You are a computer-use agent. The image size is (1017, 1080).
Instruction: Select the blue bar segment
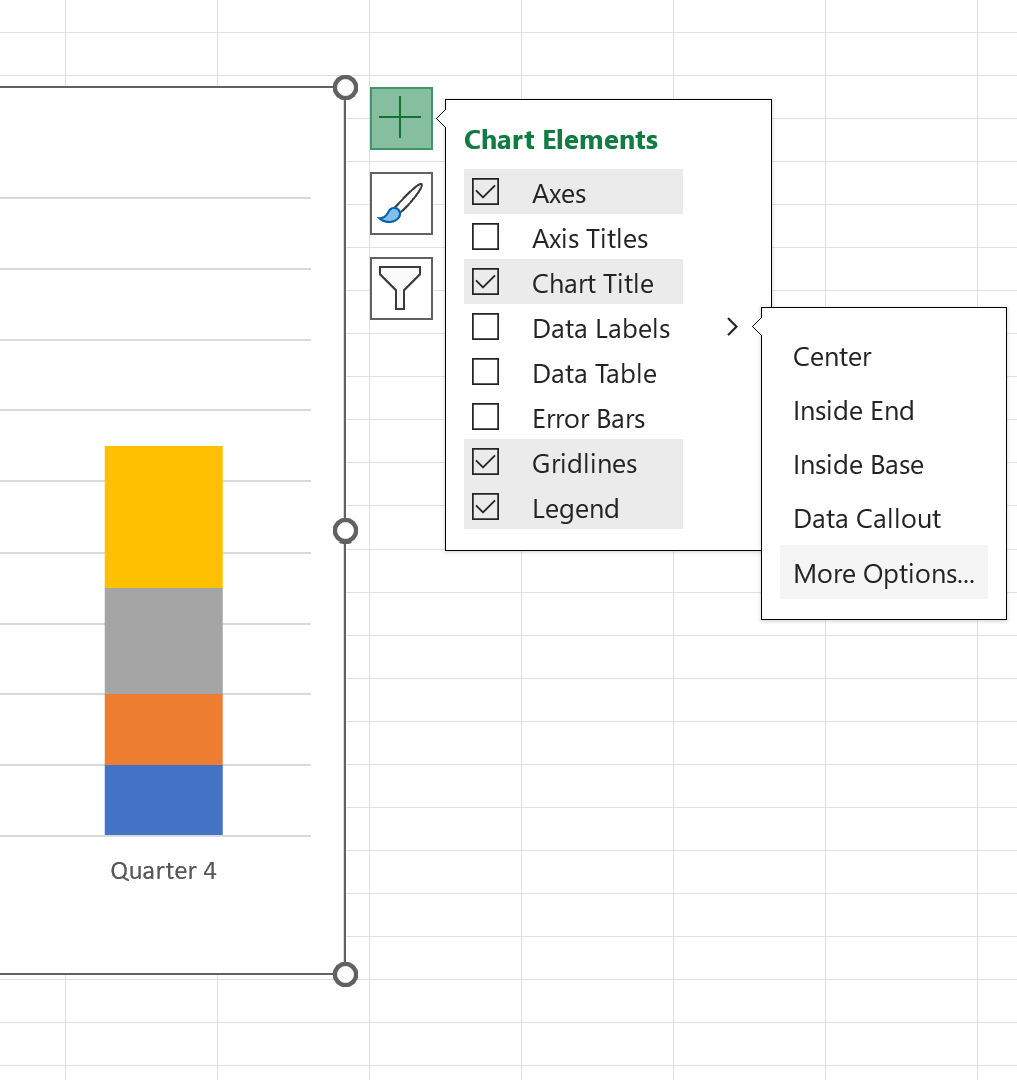click(163, 800)
